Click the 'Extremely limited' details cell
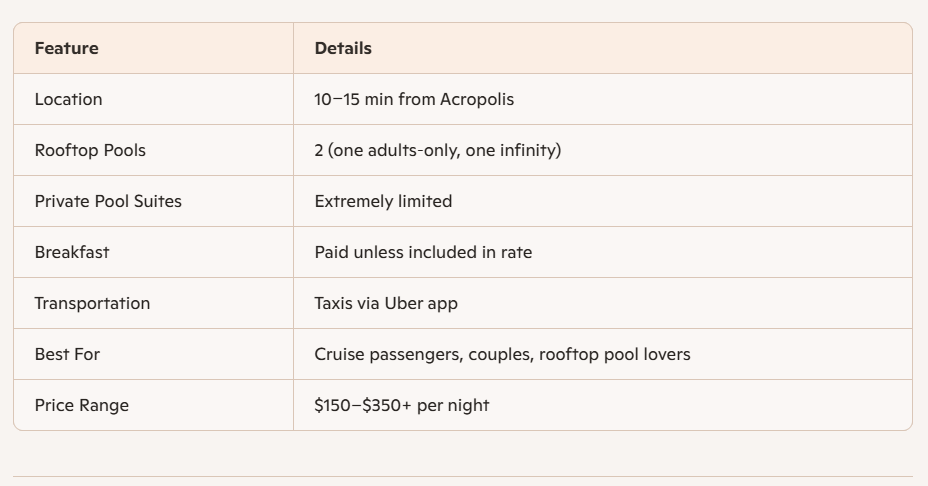928x486 pixels. pyautogui.click(x=383, y=201)
